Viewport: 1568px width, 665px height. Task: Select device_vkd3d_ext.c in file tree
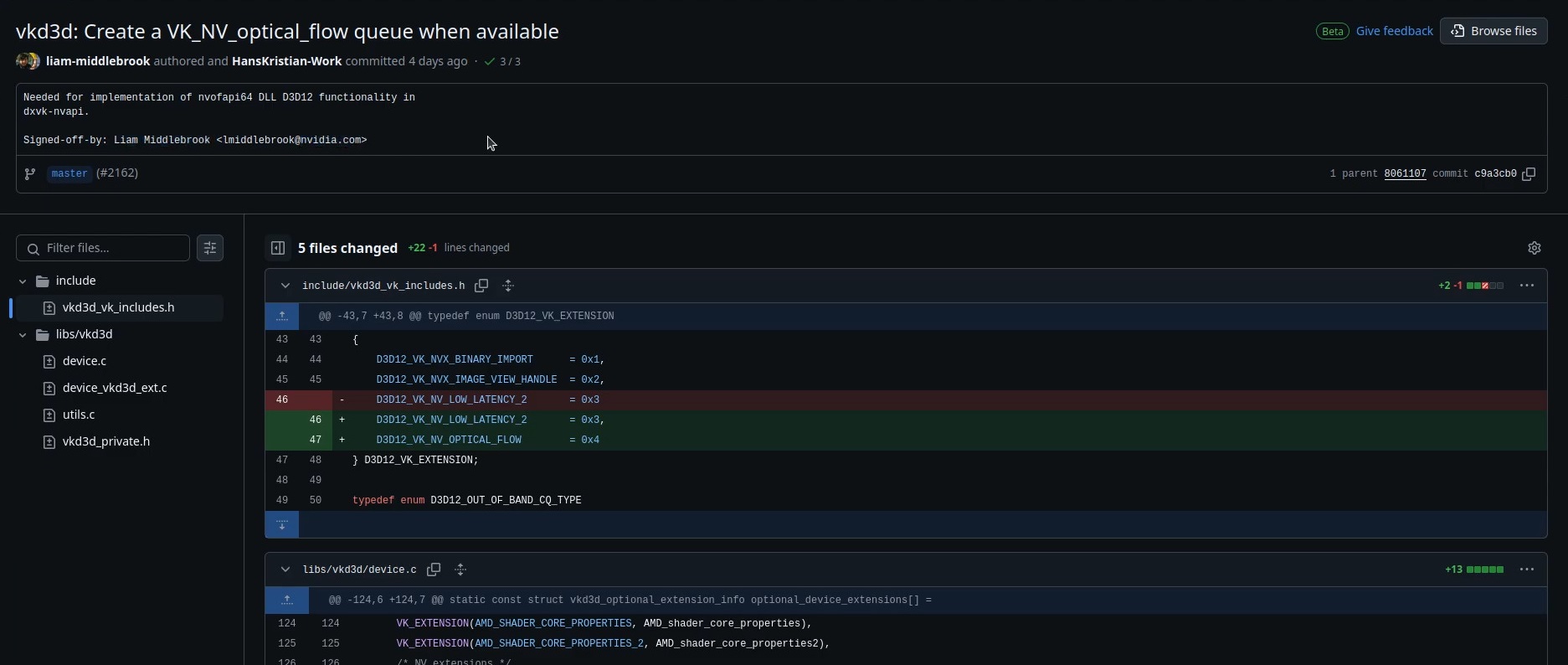(115, 388)
